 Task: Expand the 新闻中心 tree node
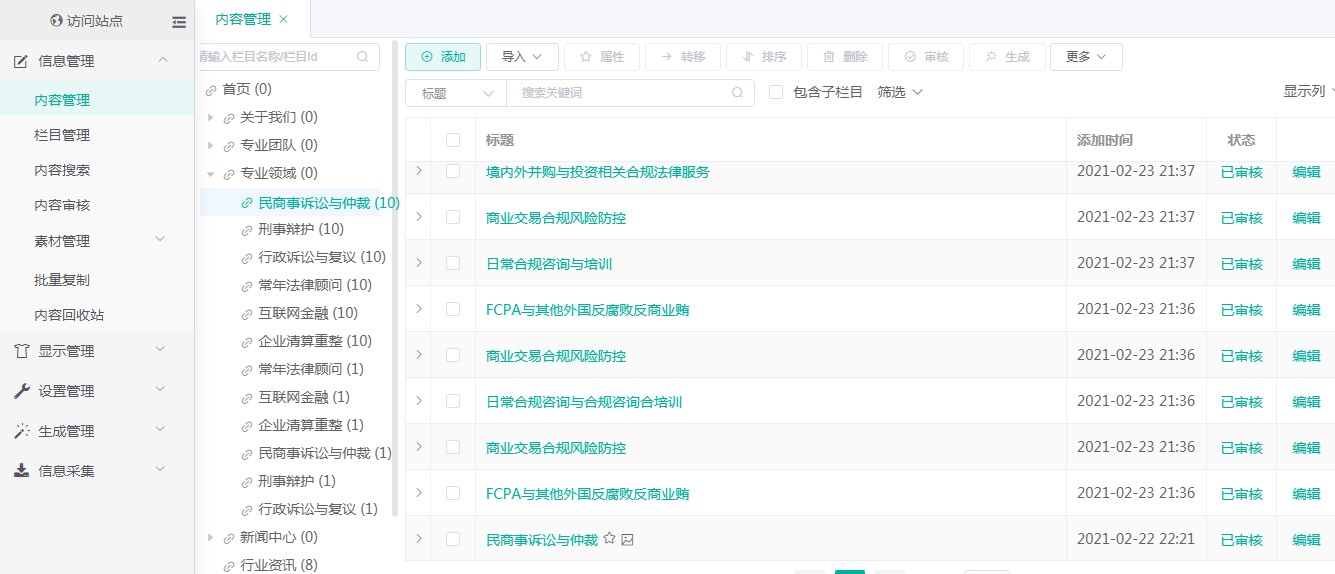211,537
